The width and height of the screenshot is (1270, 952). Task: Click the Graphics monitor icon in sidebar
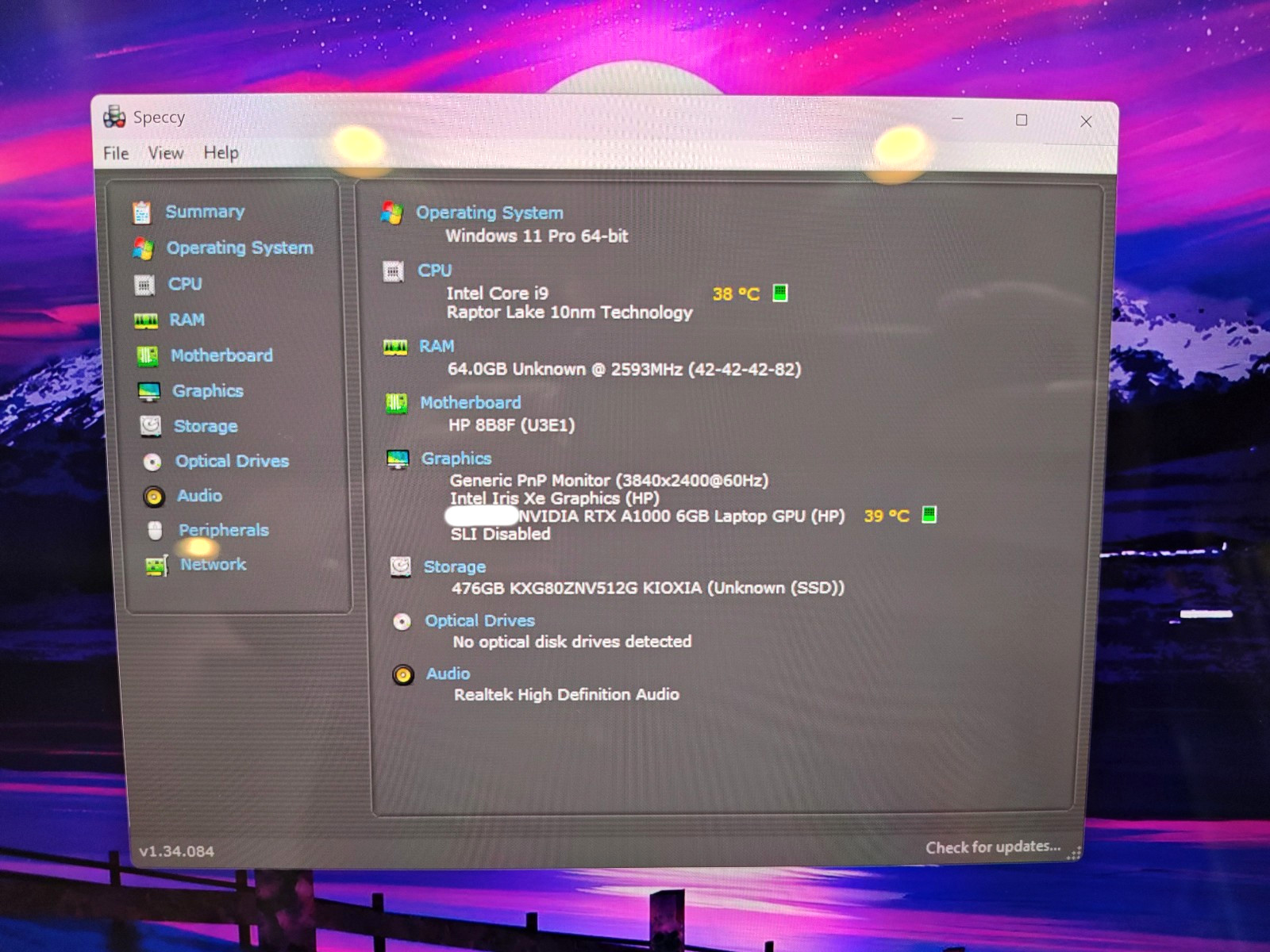(148, 392)
